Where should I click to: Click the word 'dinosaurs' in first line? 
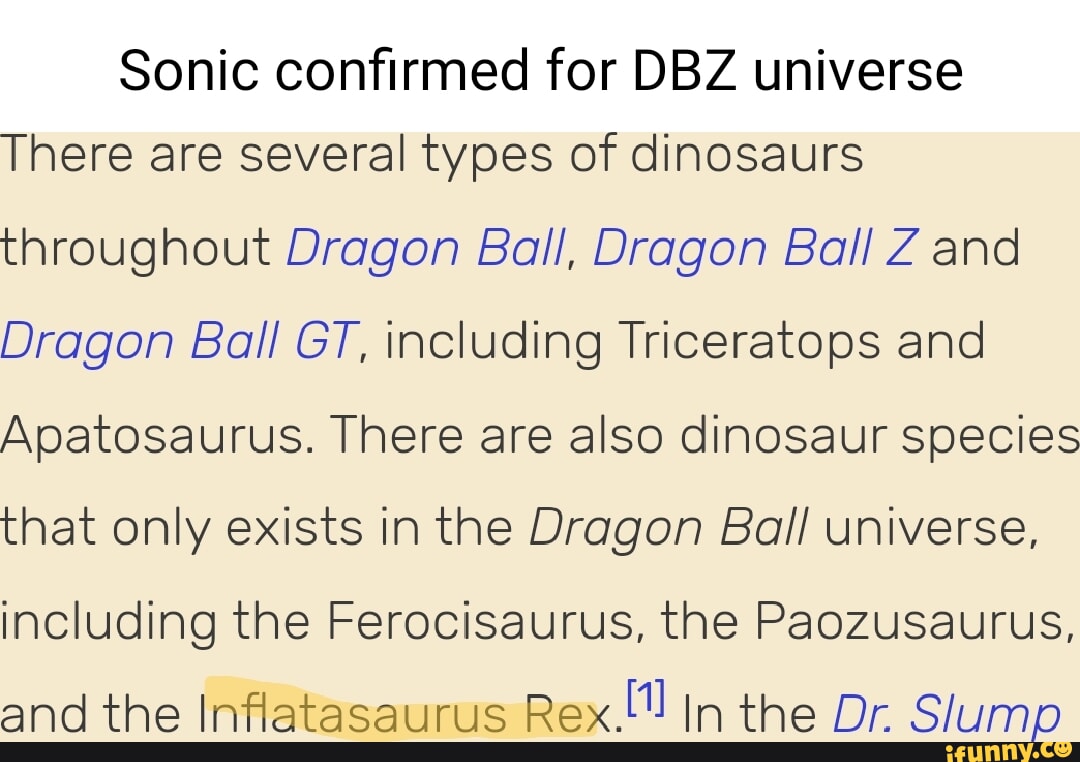[x=747, y=154]
